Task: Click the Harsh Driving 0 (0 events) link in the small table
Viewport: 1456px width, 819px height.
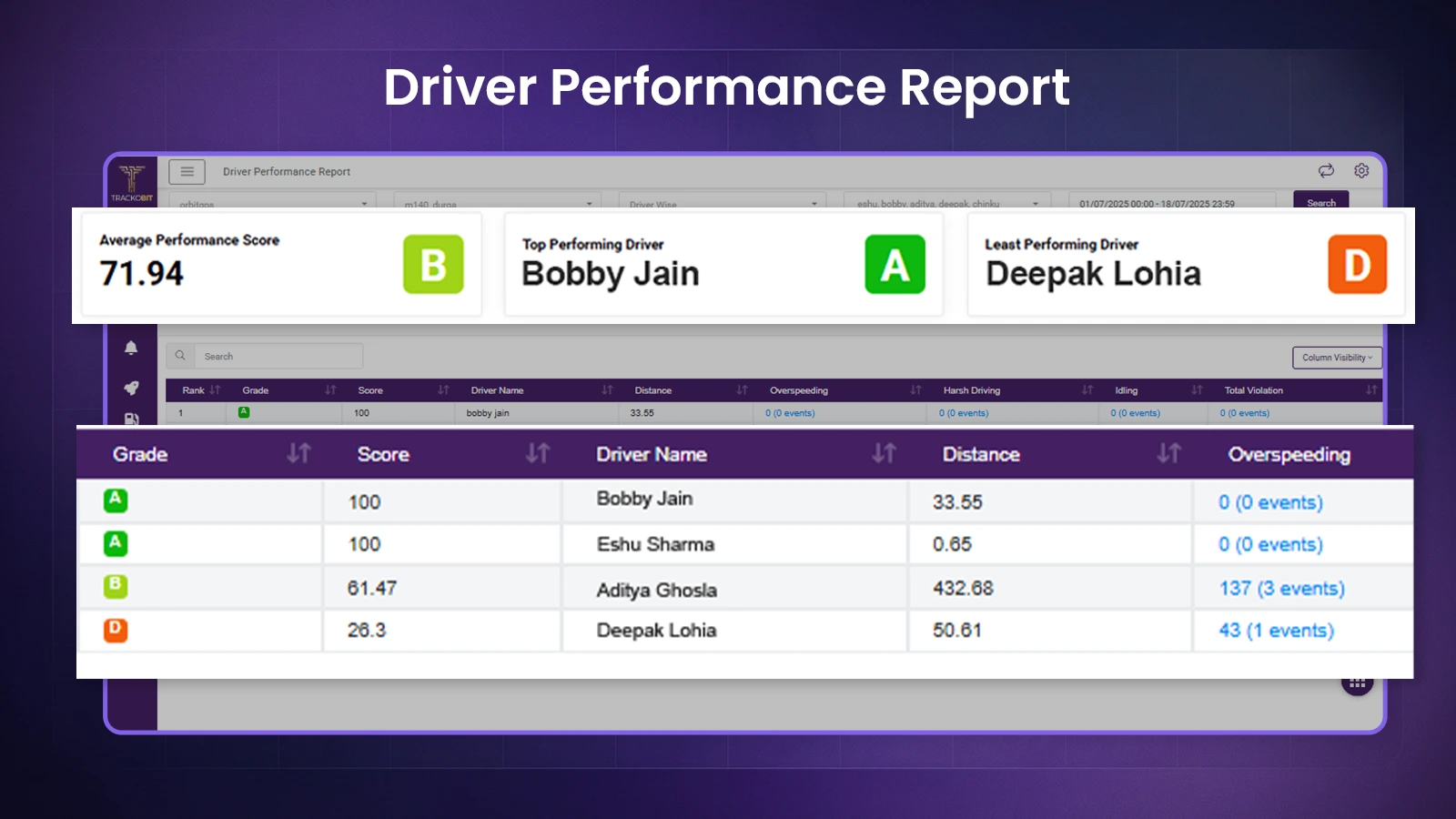Action: click(x=964, y=413)
